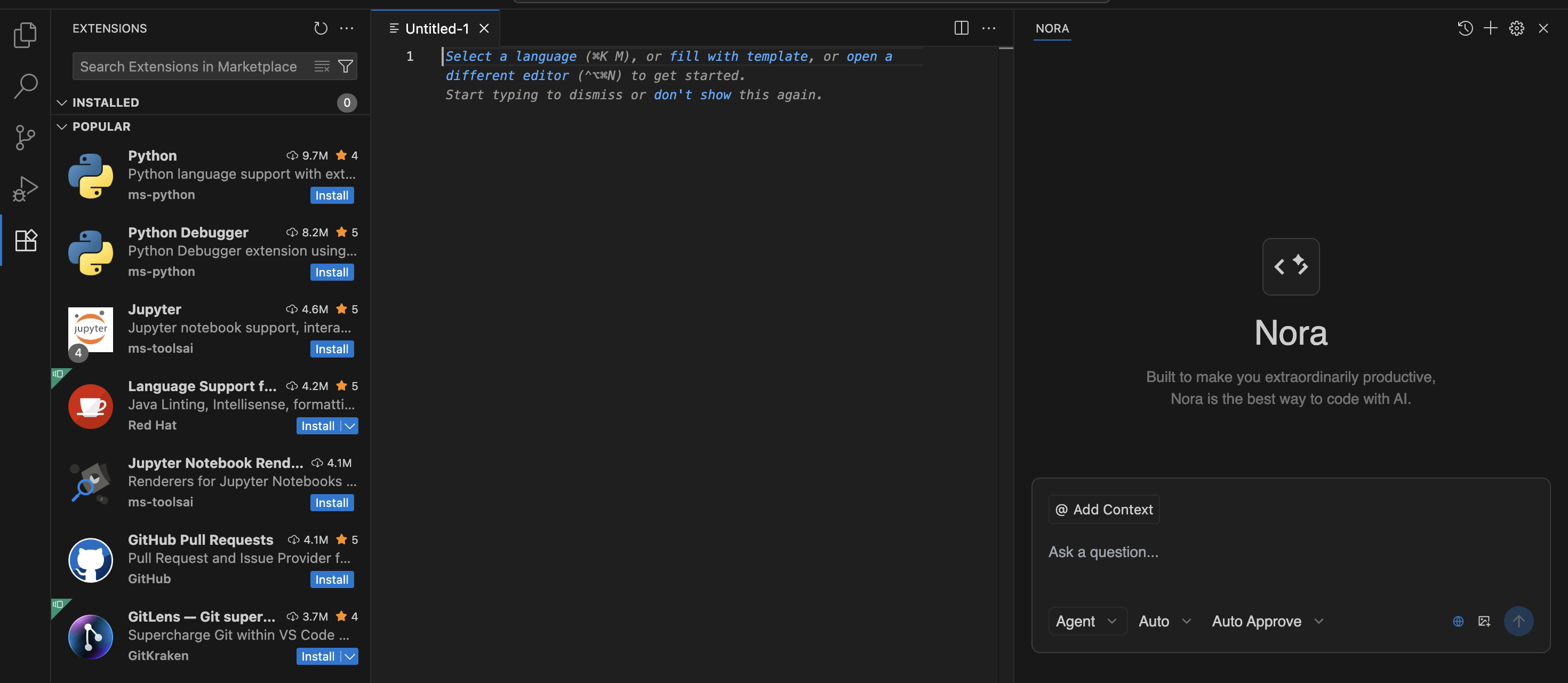
Task: Split the editor to the right
Action: 961,29
